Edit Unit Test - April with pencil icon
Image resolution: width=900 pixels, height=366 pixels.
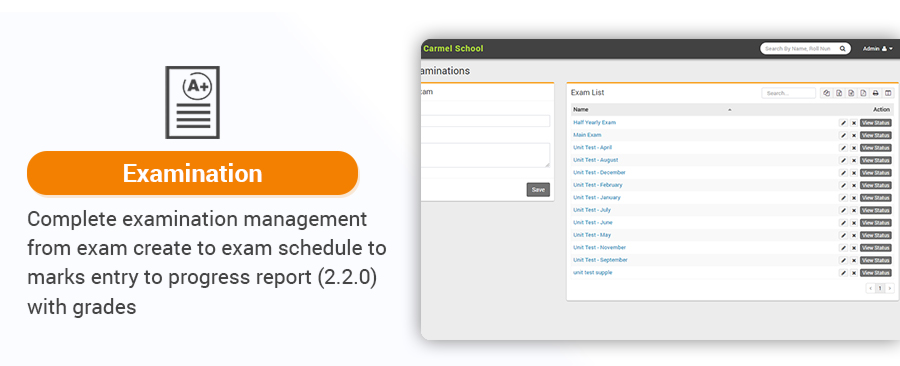tap(843, 148)
